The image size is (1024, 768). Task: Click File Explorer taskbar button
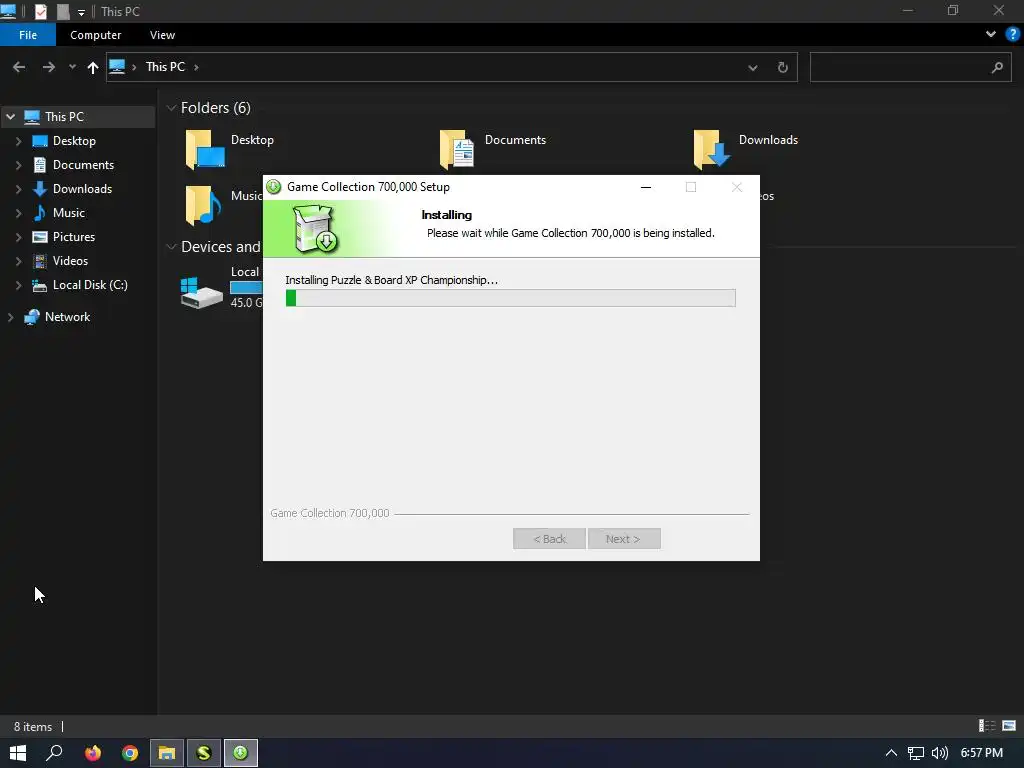point(167,753)
